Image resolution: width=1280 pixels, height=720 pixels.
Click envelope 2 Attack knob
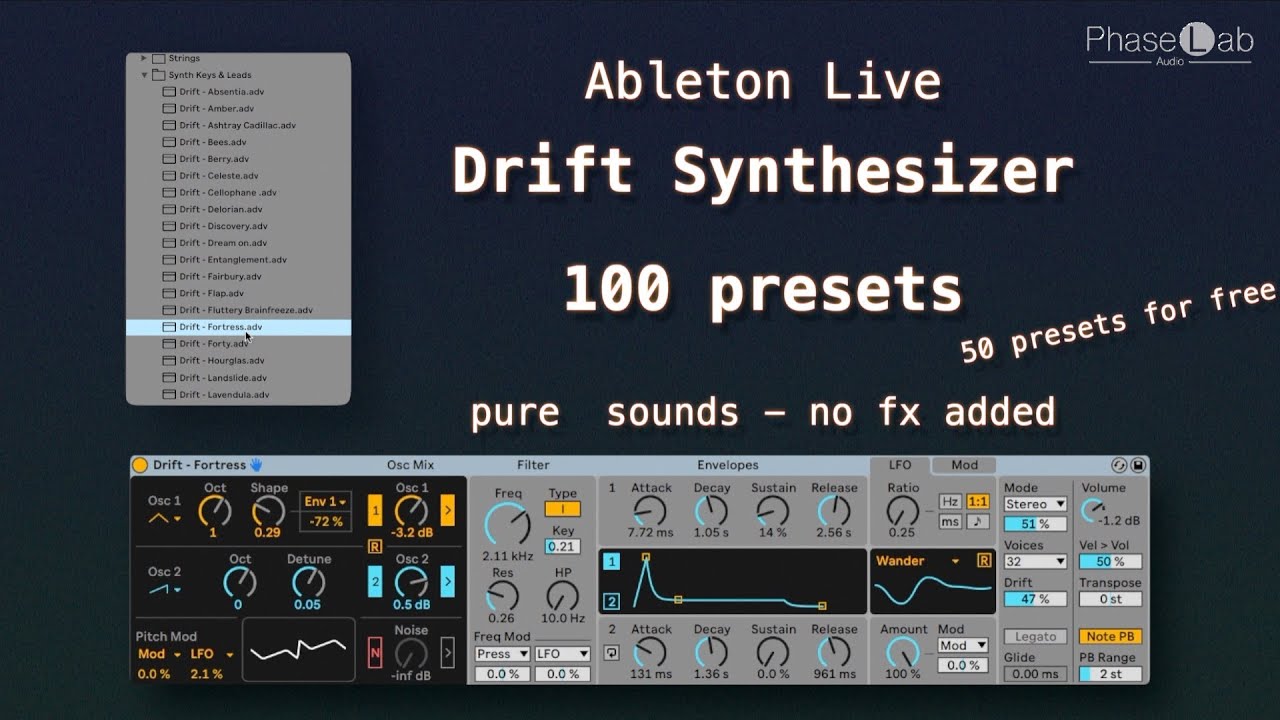coord(651,653)
